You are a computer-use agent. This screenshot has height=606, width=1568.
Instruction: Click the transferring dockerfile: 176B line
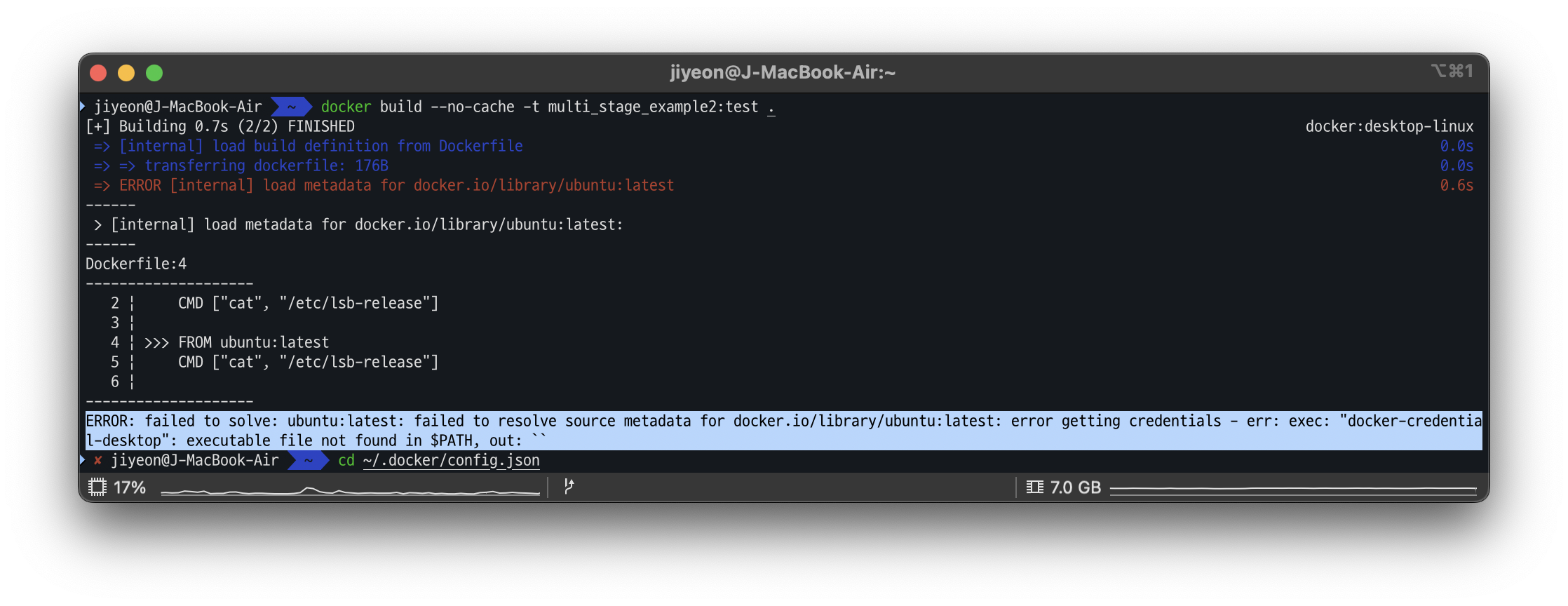pos(241,166)
